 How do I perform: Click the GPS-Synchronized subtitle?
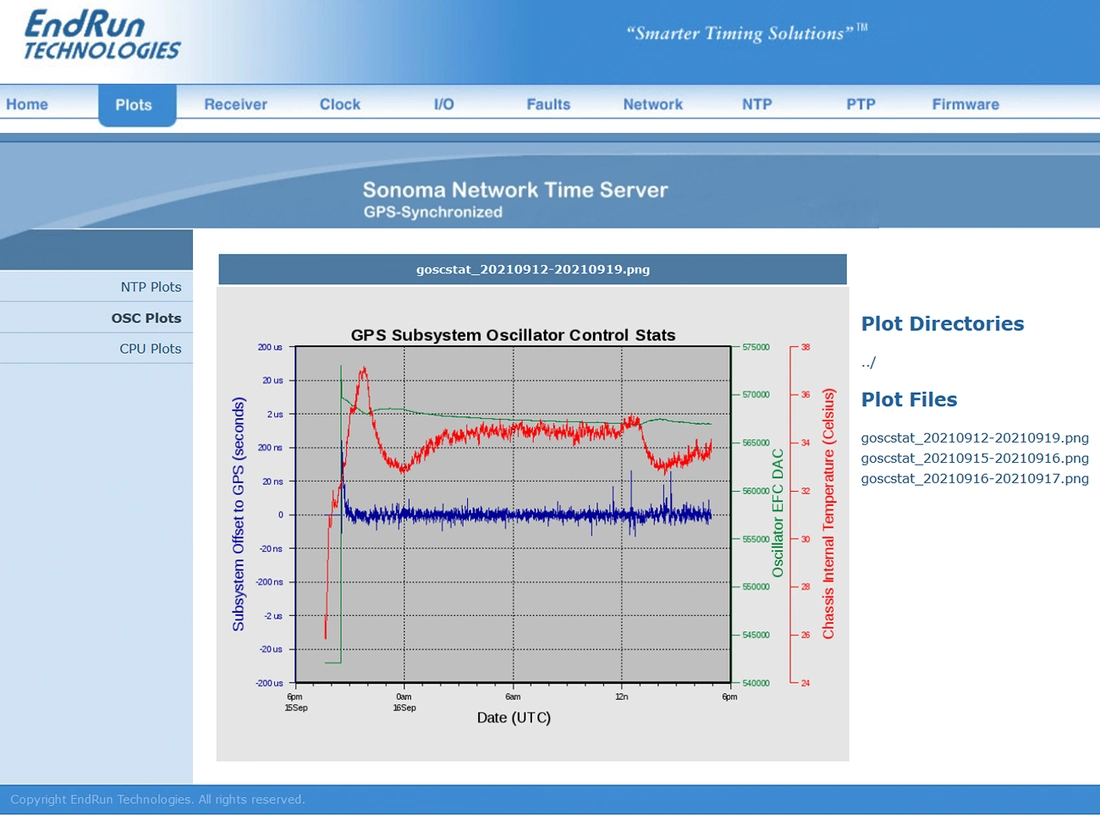click(433, 212)
